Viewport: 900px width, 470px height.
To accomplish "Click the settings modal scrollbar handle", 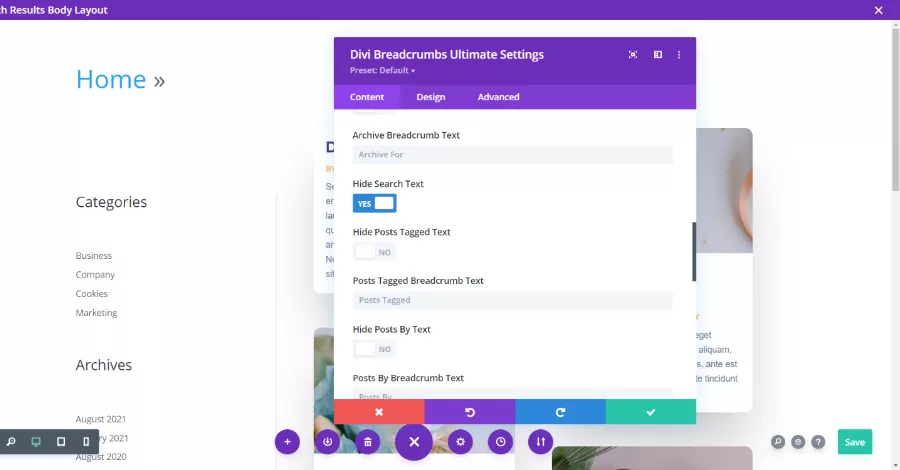I will (694, 251).
